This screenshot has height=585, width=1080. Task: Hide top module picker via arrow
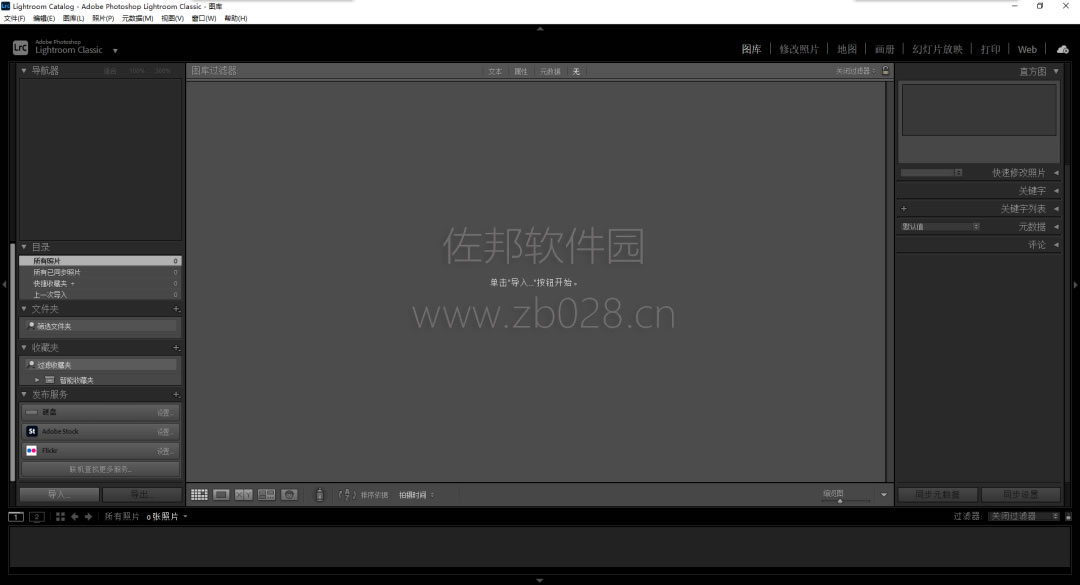click(540, 29)
